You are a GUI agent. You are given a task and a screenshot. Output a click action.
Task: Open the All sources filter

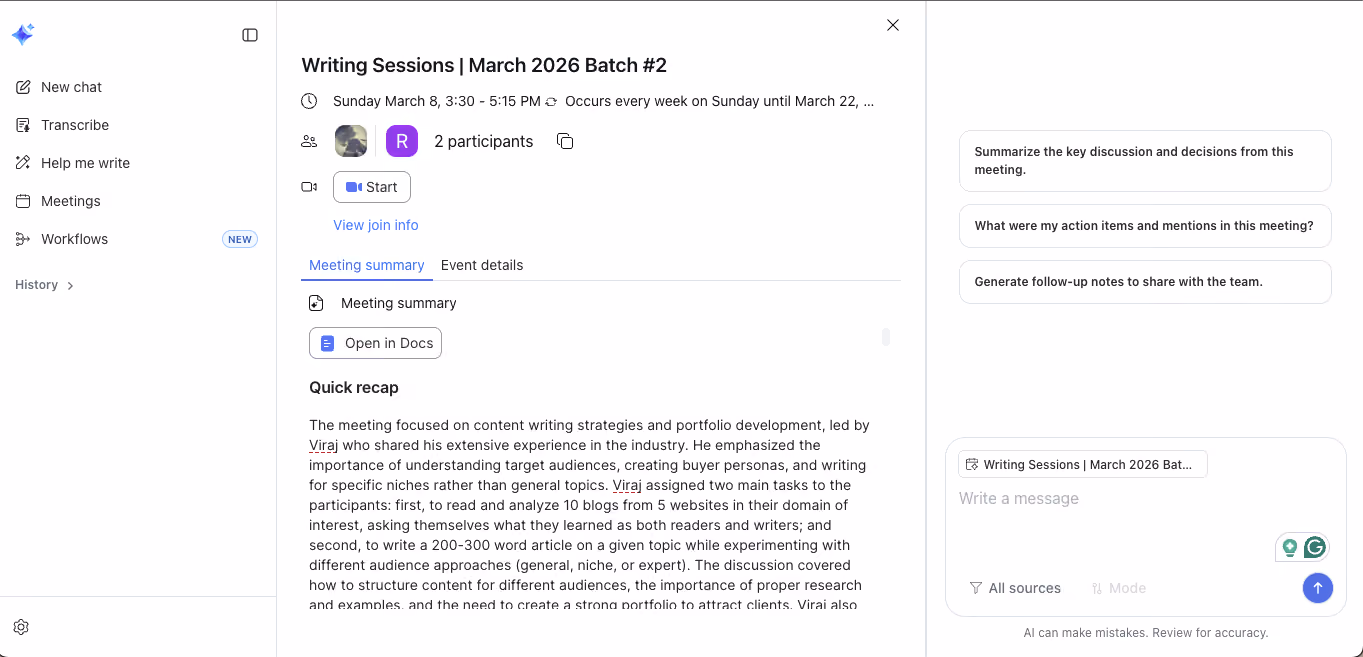1015,588
